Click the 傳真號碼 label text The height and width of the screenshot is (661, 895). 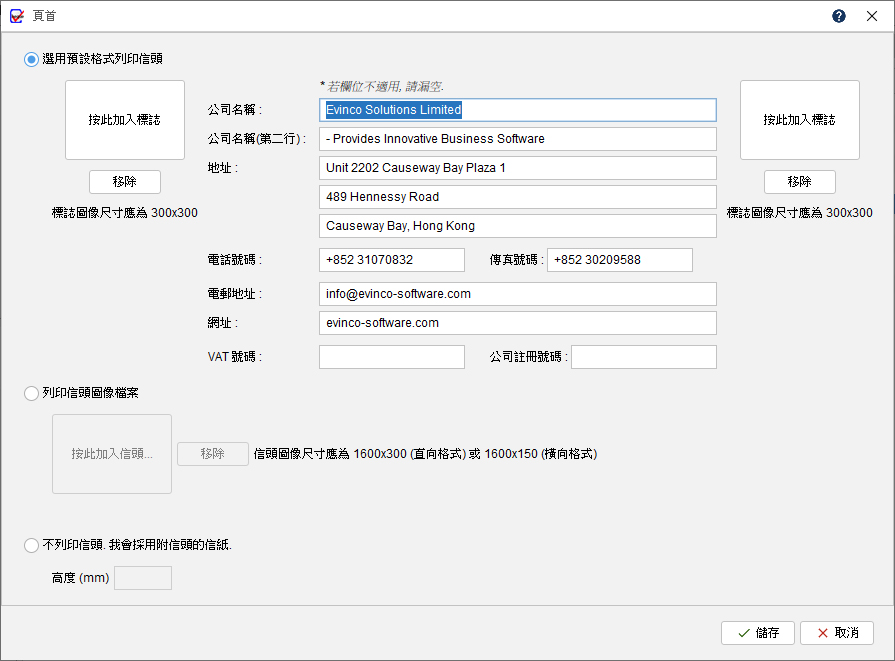coord(516,260)
